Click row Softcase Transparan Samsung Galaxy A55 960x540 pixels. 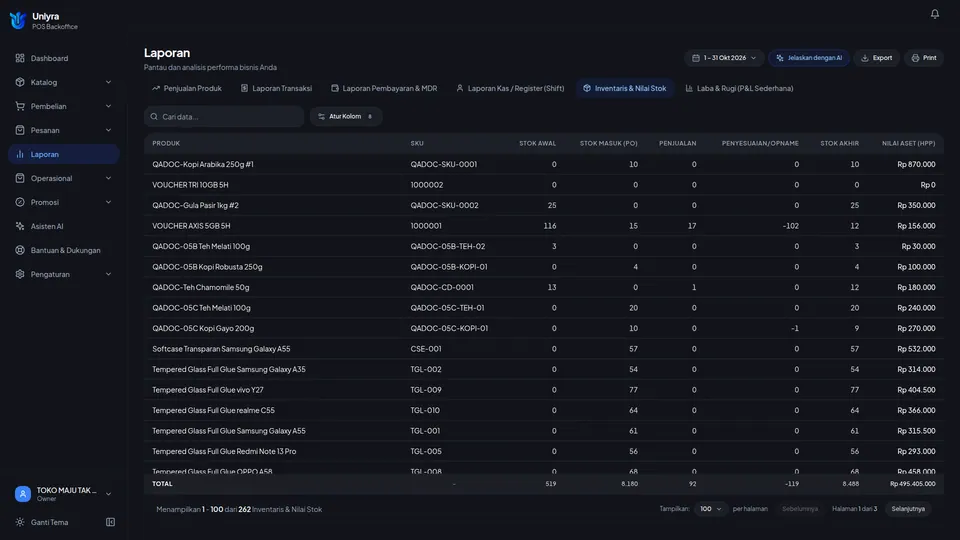[x=544, y=349]
